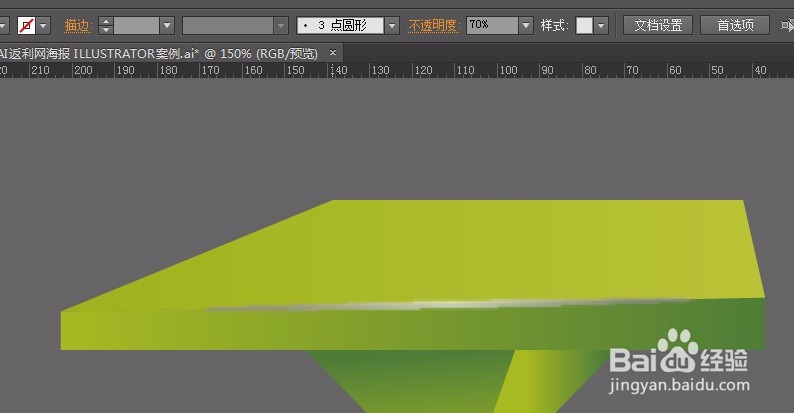Open the Stroke panel via the 描边 label

point(77,25)
